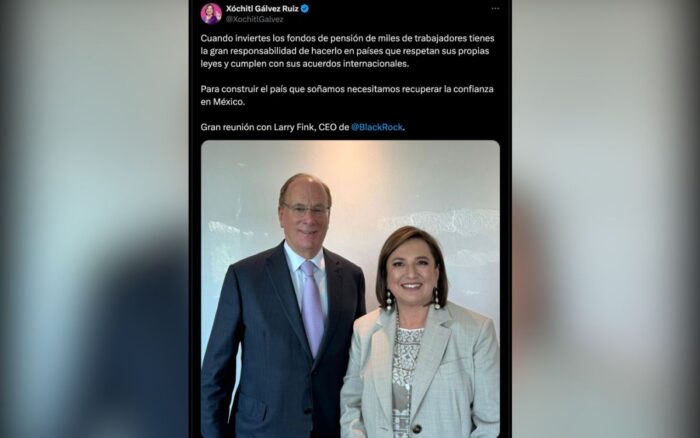Click the display name Xóchitl Gálvez Ruiz
The image size is (700, 438).
(x=262, y=8)
